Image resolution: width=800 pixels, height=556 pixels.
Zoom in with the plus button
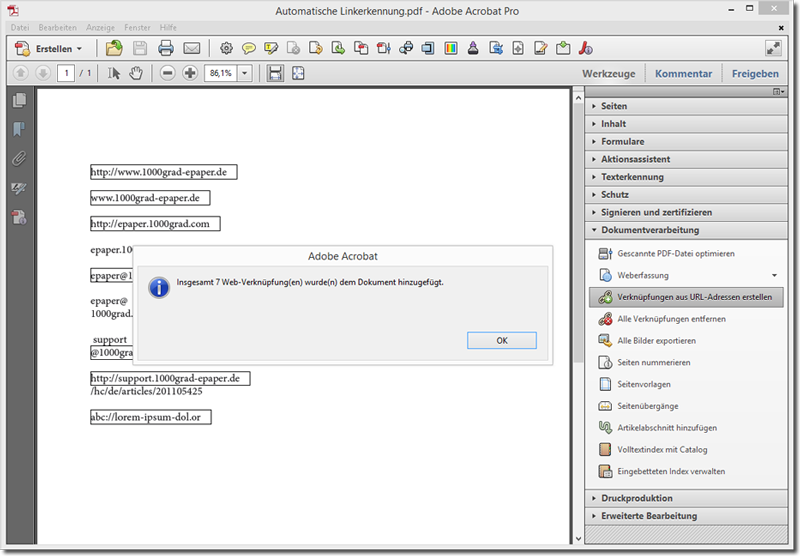(190, 73)
